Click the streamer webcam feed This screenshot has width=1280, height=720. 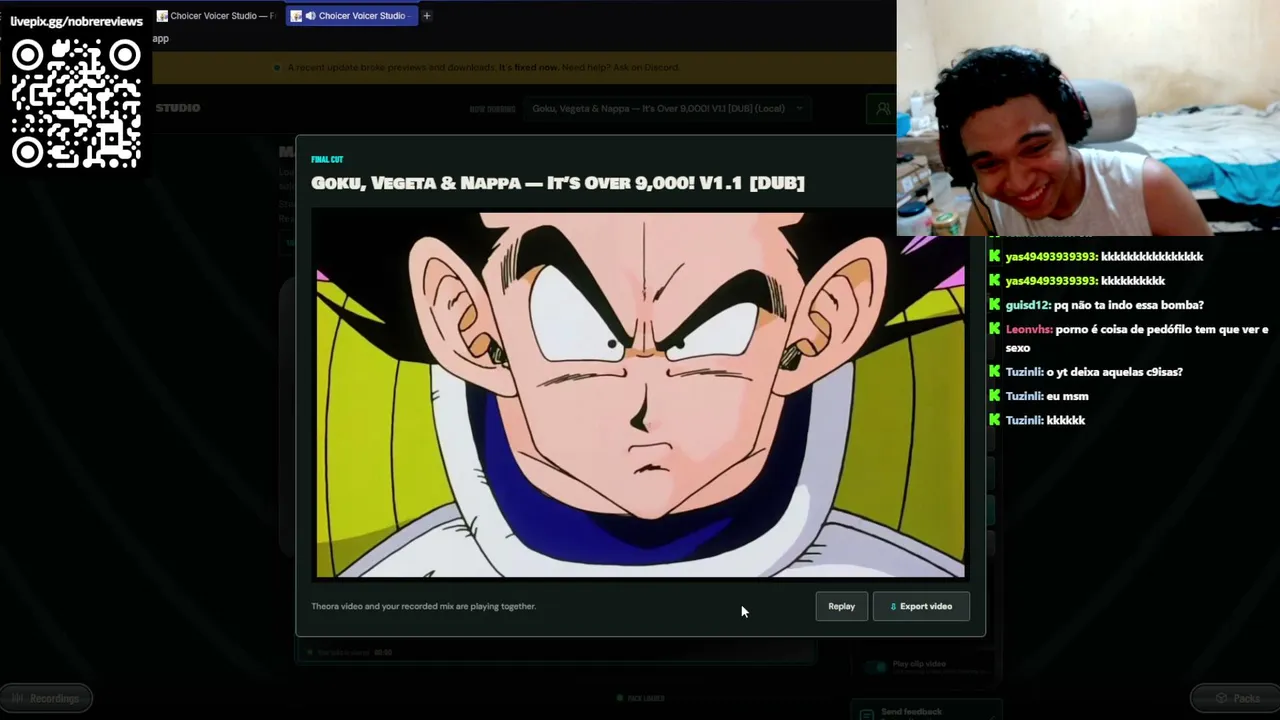coord(1088,118)
